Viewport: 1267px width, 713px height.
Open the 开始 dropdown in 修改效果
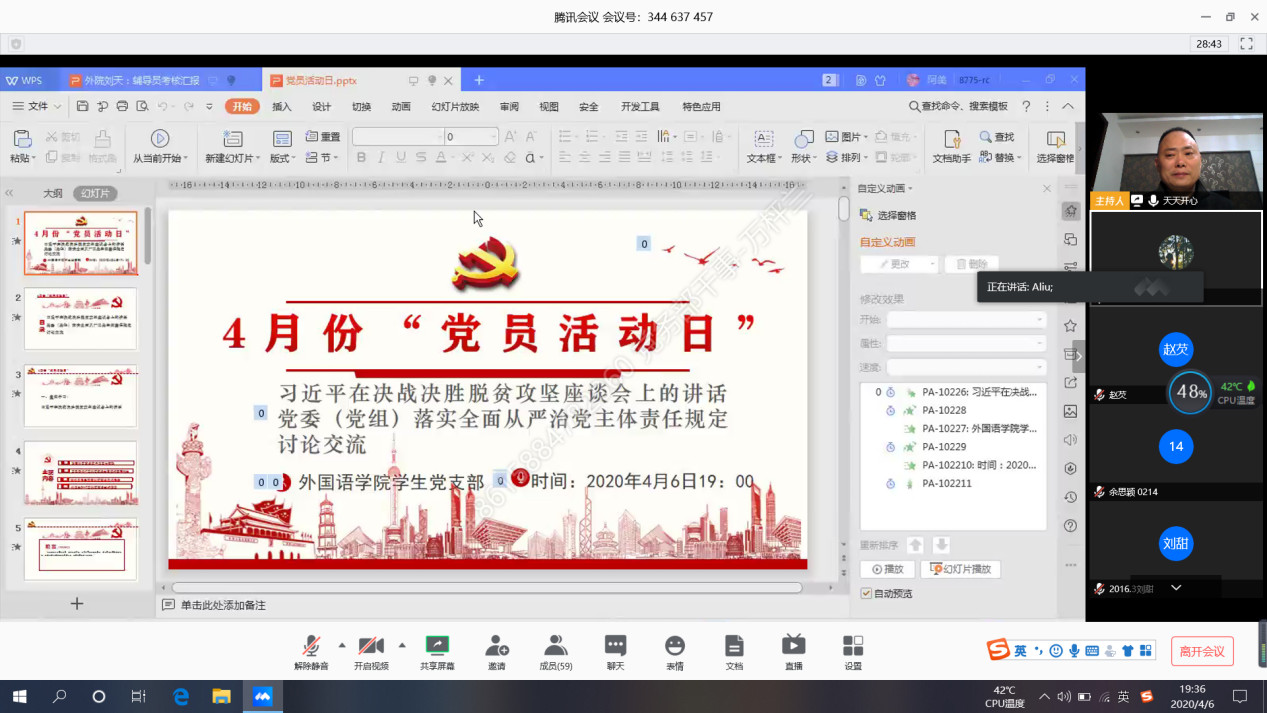click(x=966, y=320)
